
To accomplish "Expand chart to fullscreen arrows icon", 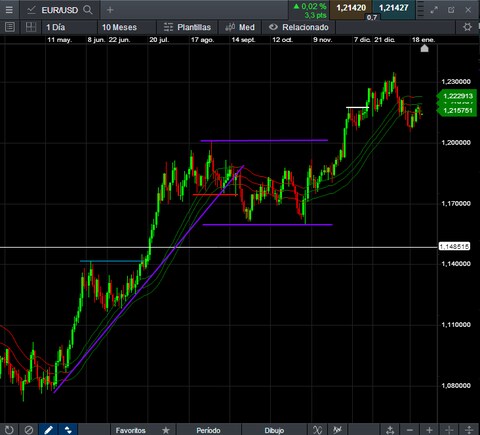I will click(434, 10).
